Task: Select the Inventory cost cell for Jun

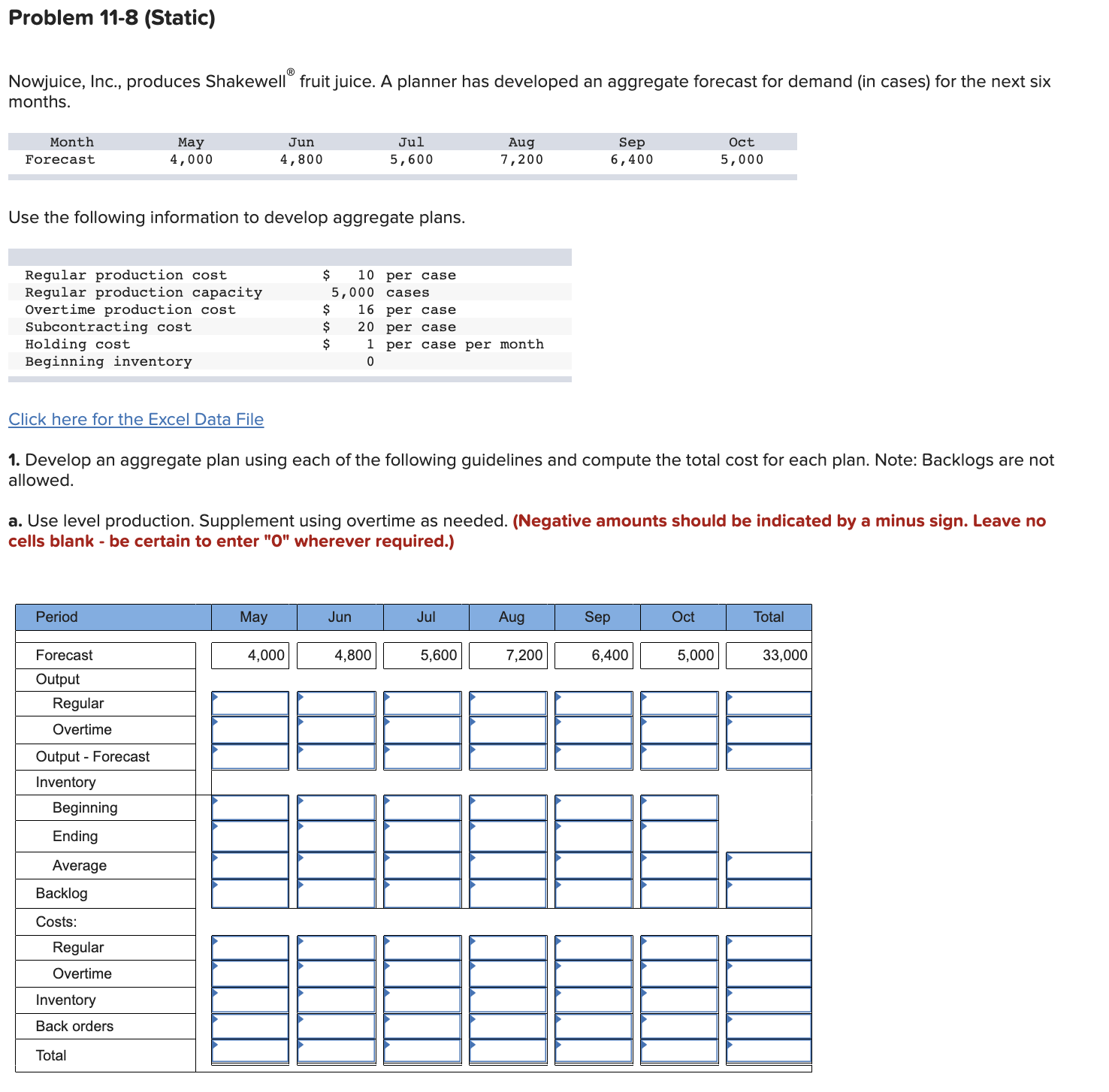Action: coord(336,1000)
